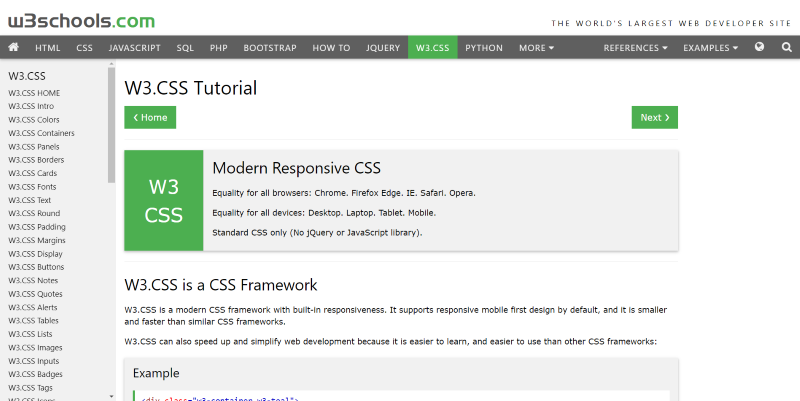The width and height of the screenshot is (800, 401).
Task: Open W3.CSS HOME in sidebar
Action: (x=34, y=93)
